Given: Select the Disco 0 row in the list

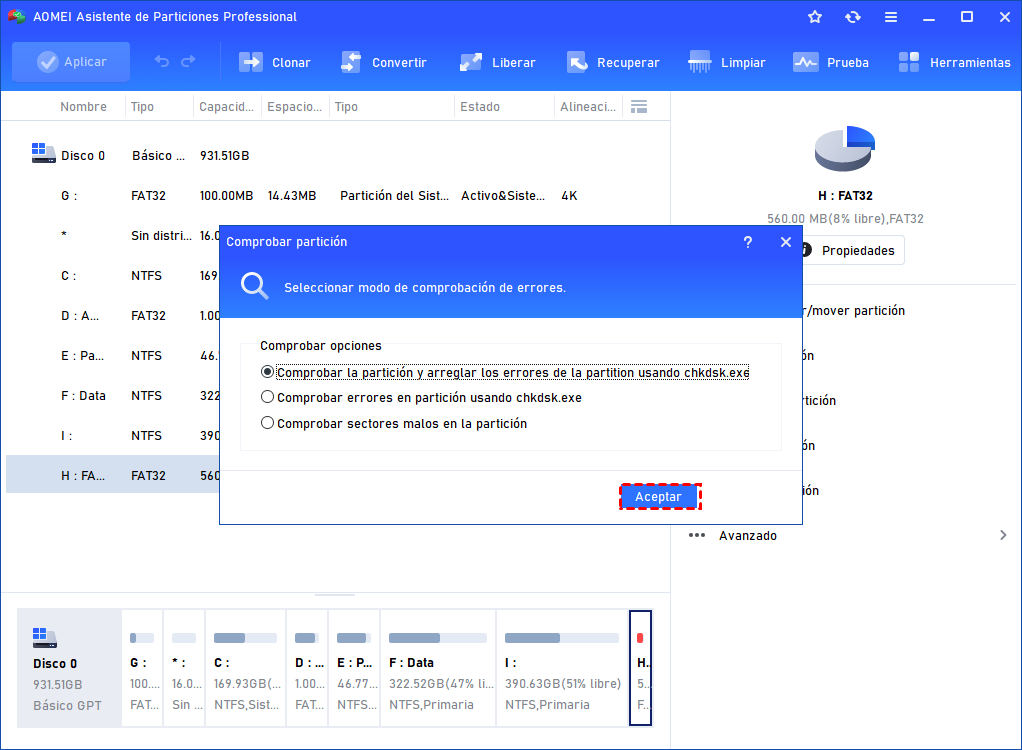Looking at the screenshot, I should pyautogui.click(x=338, y=156).
